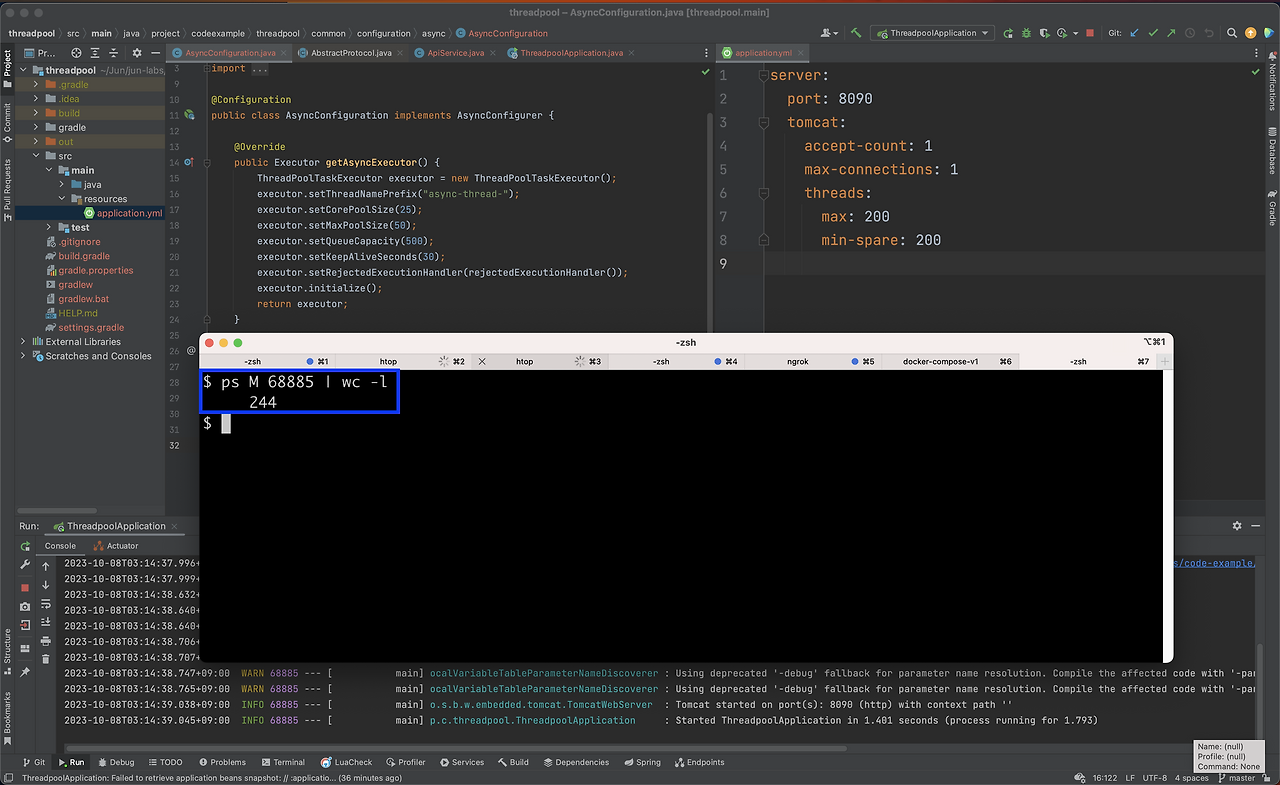Screen dimensions: 1280x785
Task: Collapse the src folder
Action: coord(37,156)
